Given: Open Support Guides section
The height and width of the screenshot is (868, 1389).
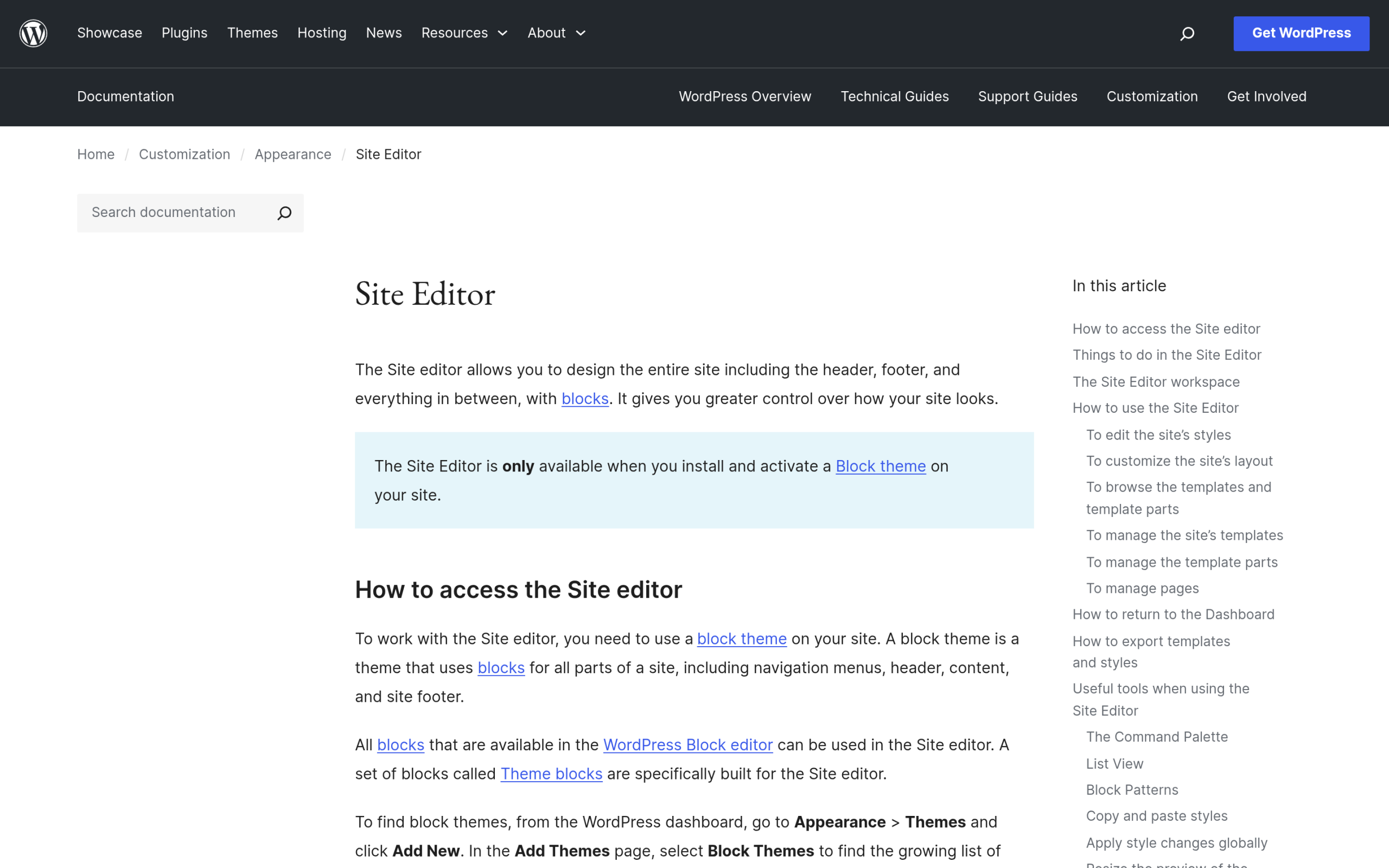Looking at the screenshot, I should click(1028, 97).
